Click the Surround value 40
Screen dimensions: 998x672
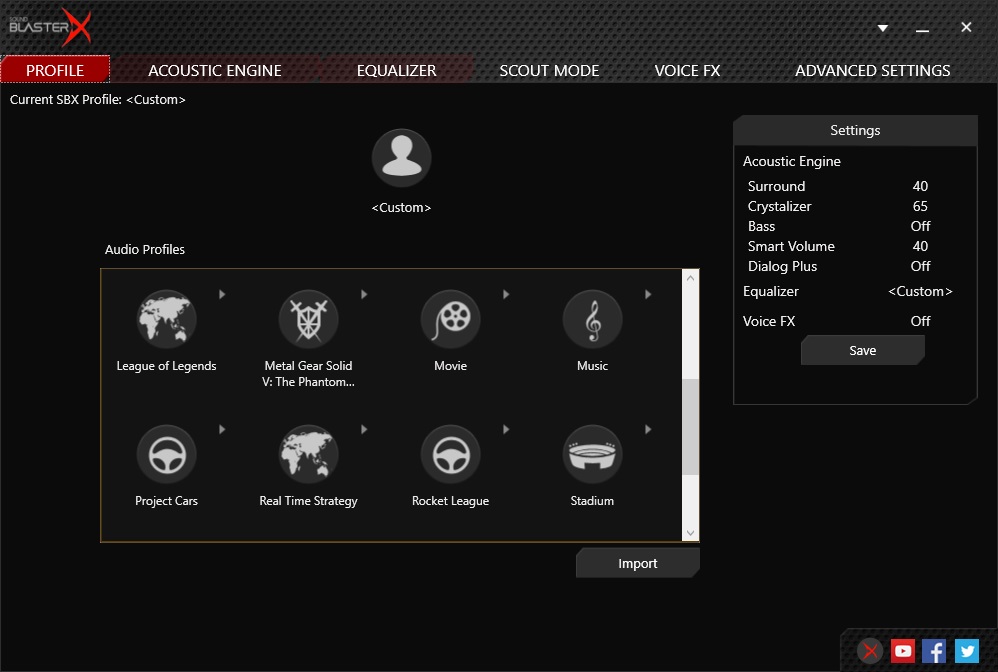coord(920,186)
